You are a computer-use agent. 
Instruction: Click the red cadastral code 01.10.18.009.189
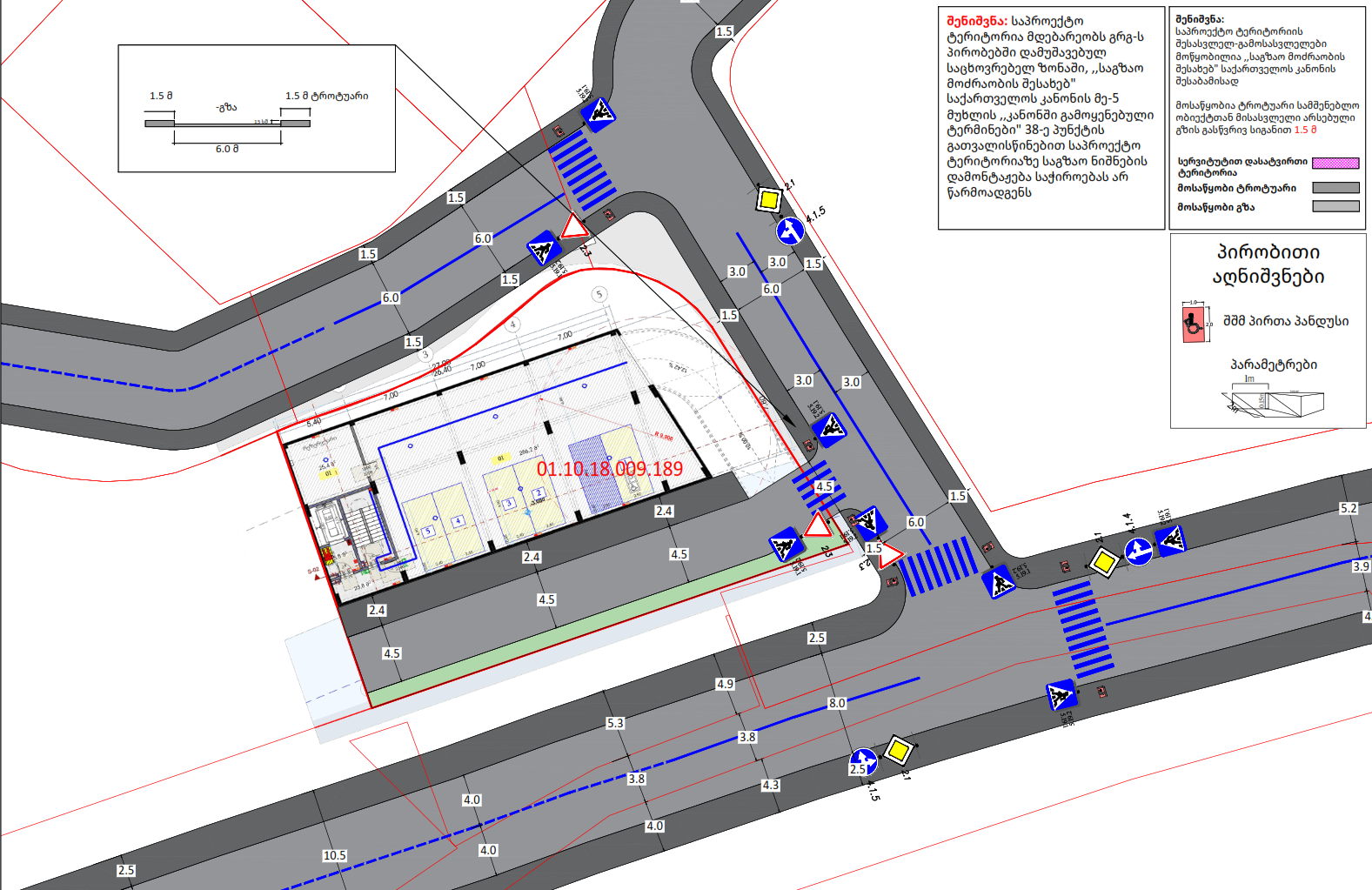pos(609,469)
